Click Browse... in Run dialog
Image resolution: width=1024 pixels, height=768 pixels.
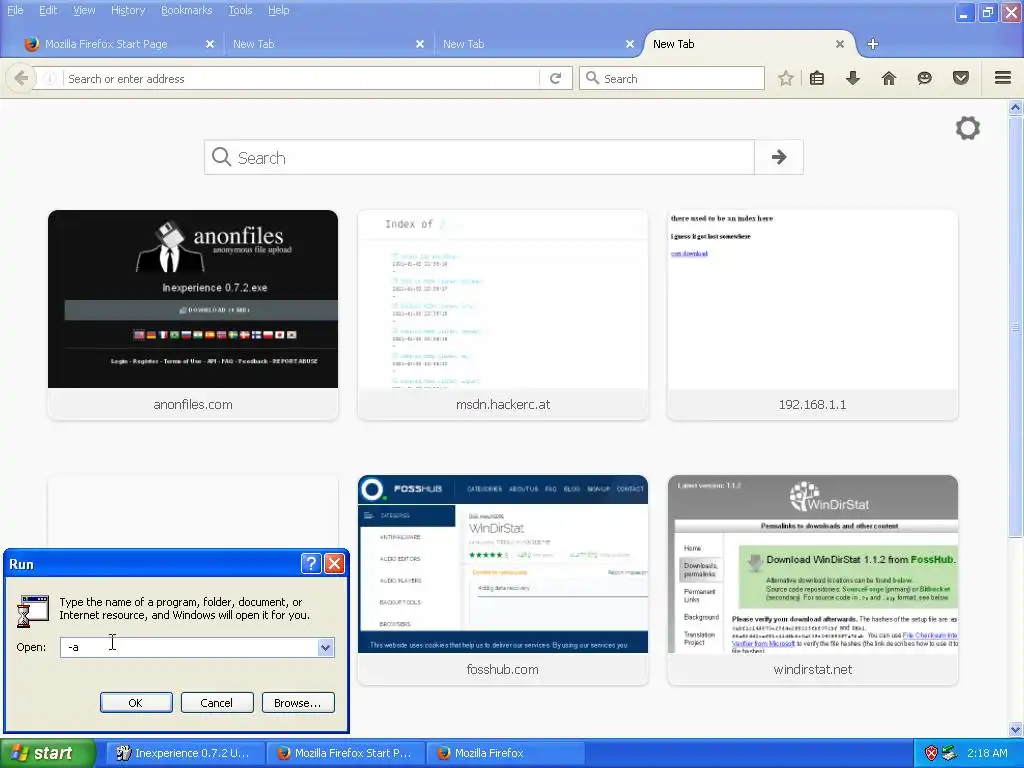(x=298, y=703)
